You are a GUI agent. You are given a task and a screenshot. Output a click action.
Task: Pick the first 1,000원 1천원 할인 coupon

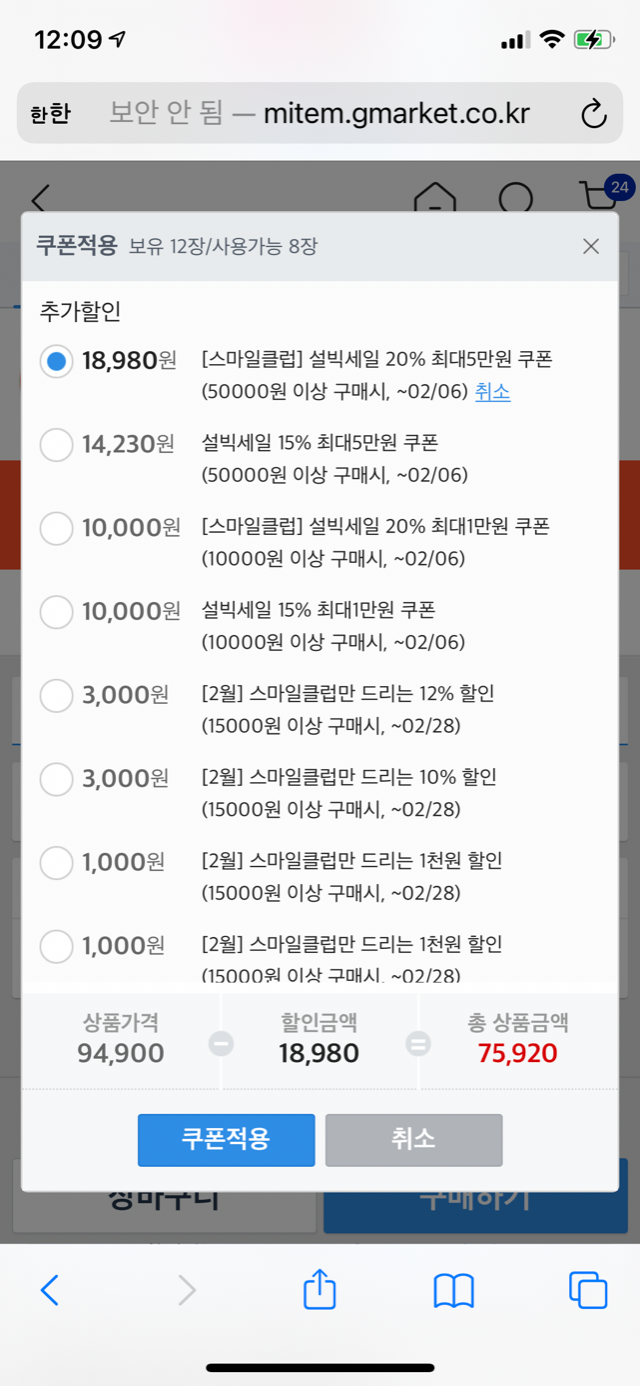click(x=57, y=861)
